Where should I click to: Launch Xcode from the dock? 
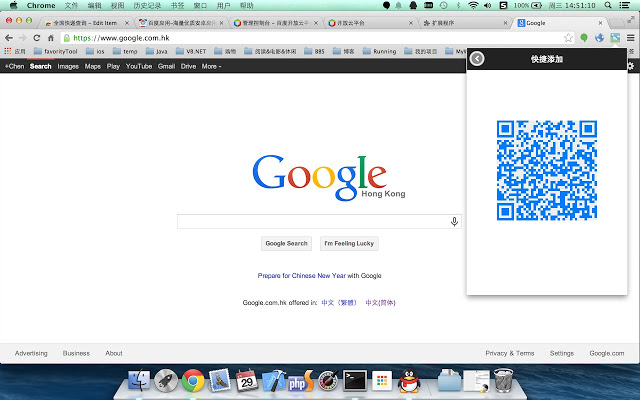click(x=274, y=380)
